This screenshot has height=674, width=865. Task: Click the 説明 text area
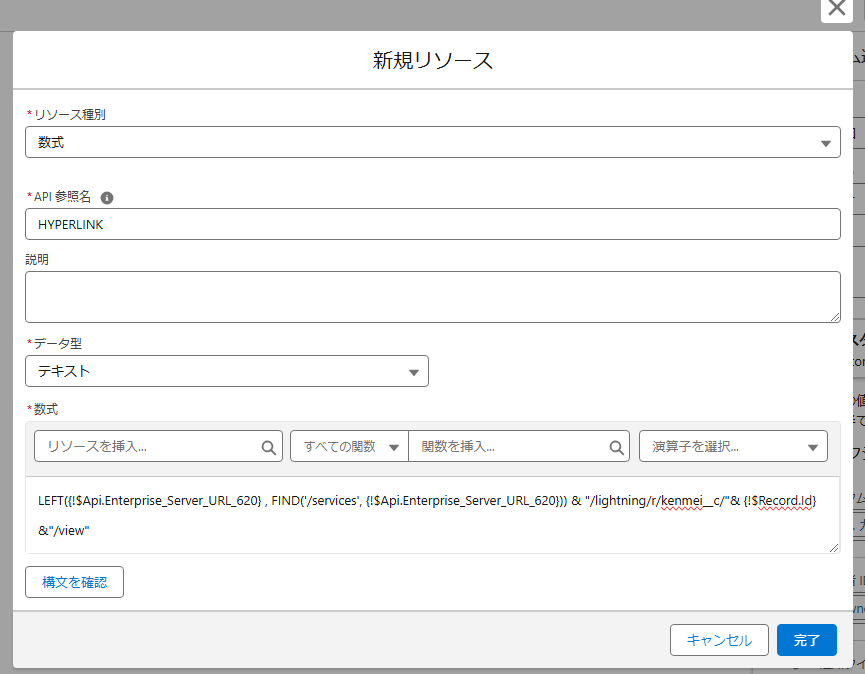[x=432, y=297]
